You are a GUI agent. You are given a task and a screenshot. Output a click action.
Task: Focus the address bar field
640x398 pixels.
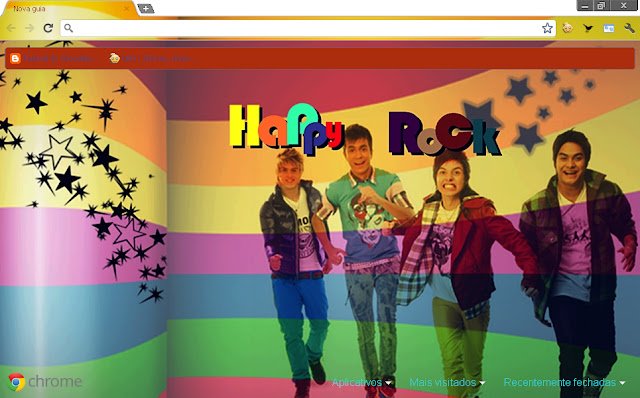coord(308,28)
